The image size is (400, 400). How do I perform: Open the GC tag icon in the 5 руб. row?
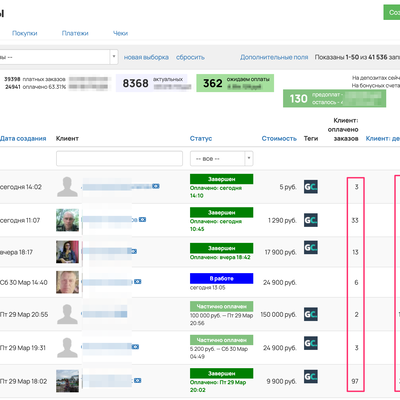(x=311, y=187)
